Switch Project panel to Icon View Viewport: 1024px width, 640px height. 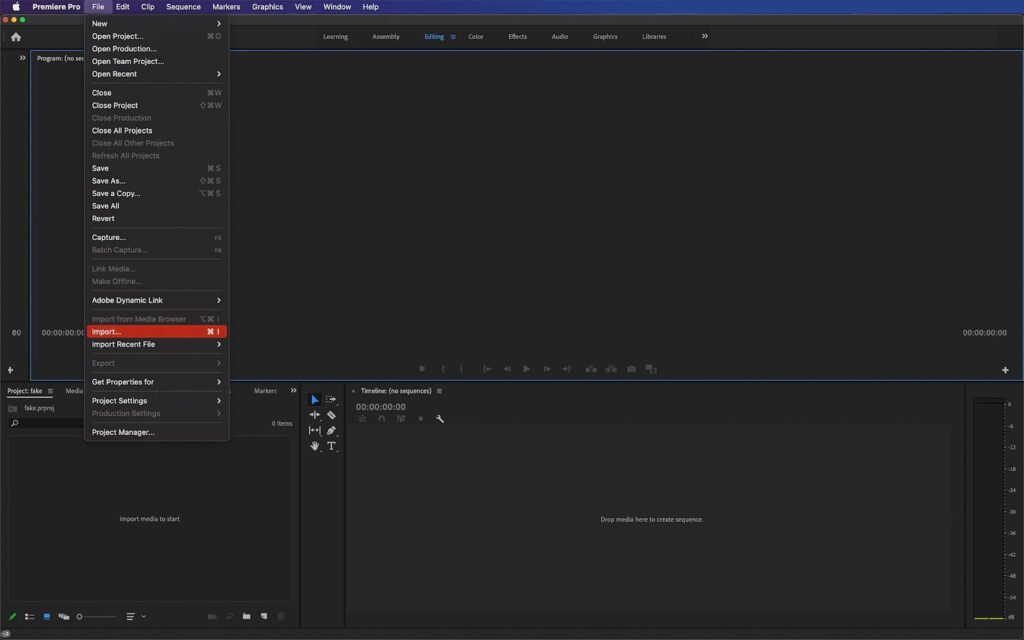click(x=46, y=616)
